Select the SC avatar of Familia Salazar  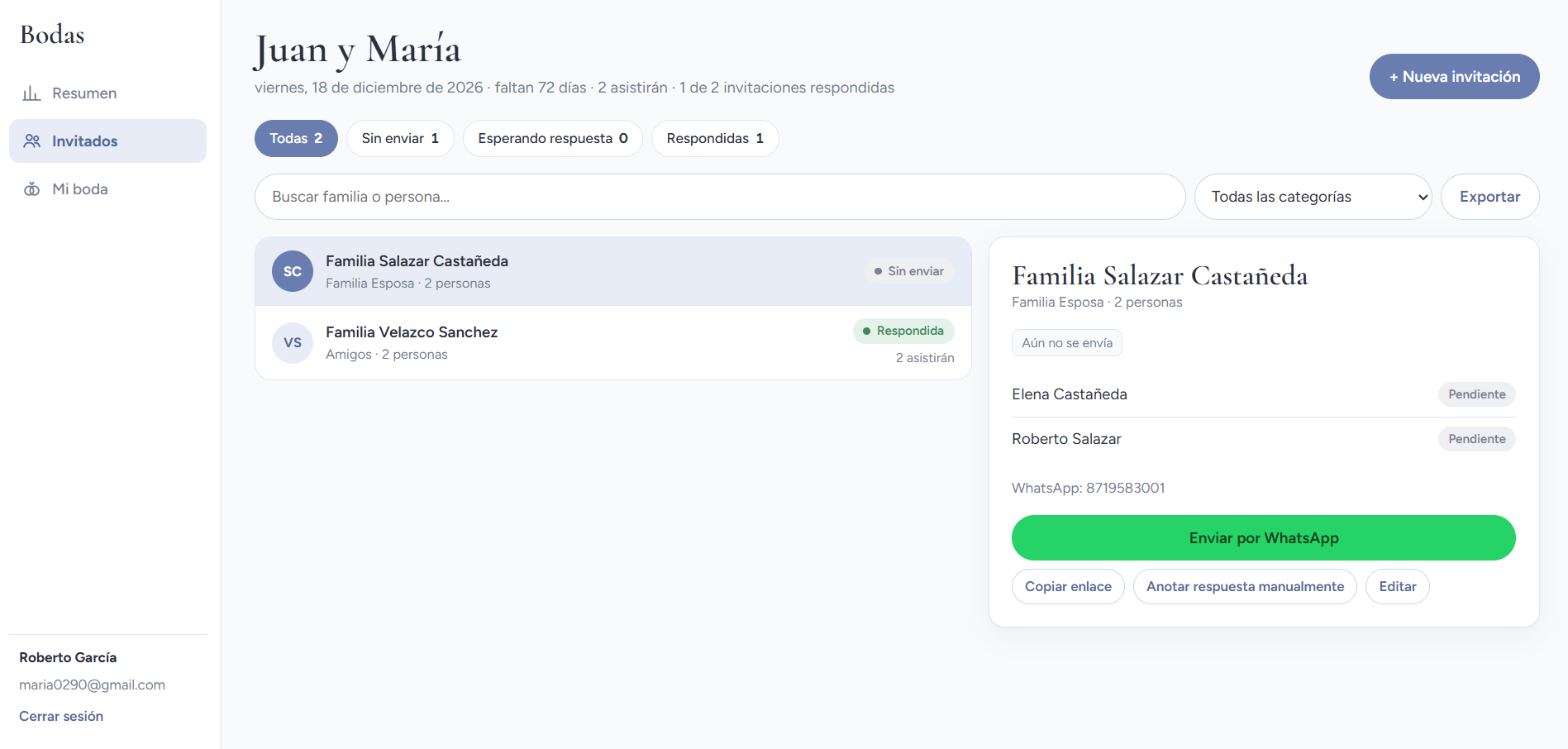[293, 271]
